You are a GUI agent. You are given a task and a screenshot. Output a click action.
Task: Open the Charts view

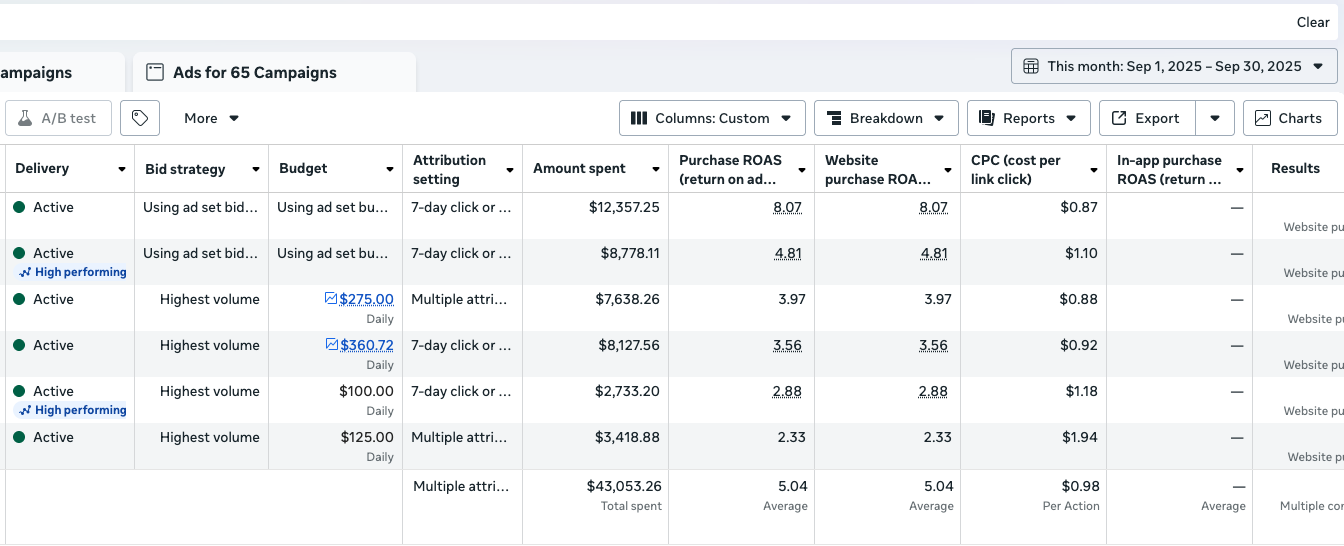coord(1290,118)
